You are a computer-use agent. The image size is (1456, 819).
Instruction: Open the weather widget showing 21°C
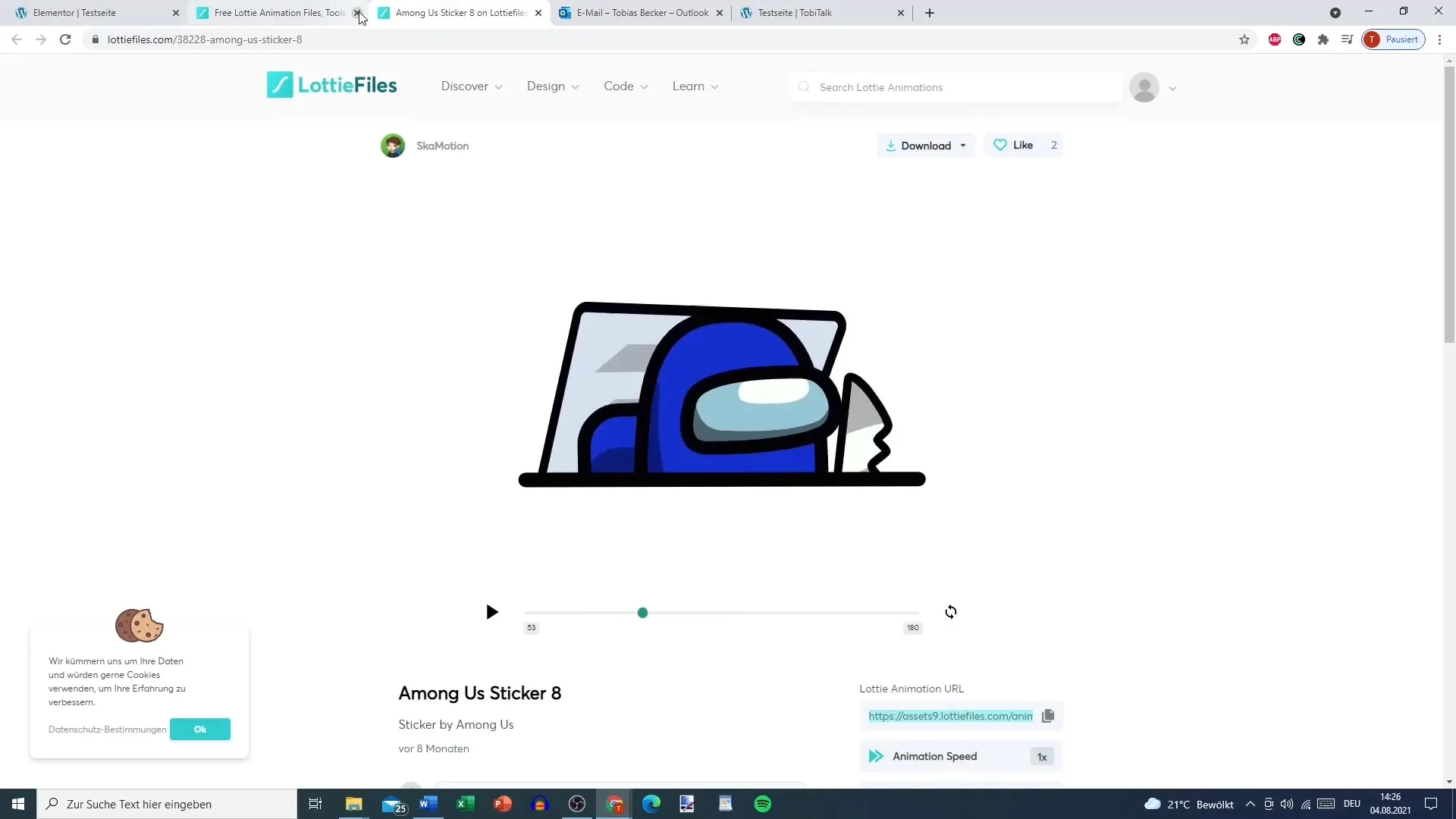click(1188, 804)
